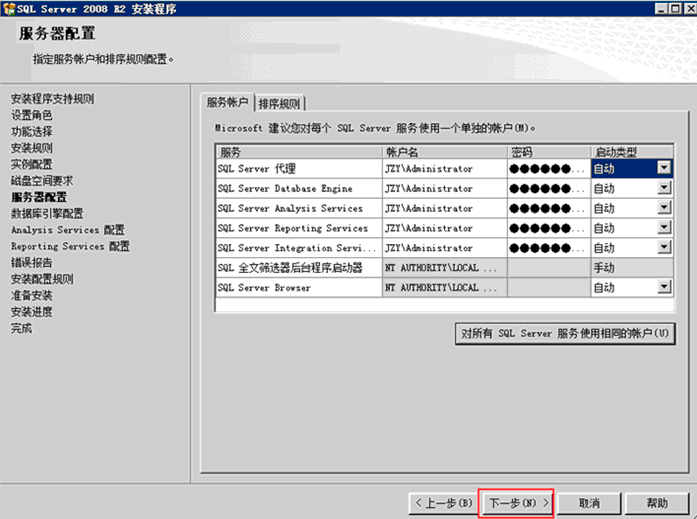The image size is (697, 519).
Task: Switch to the 排序规则 tab
Action: pos(280,104)
